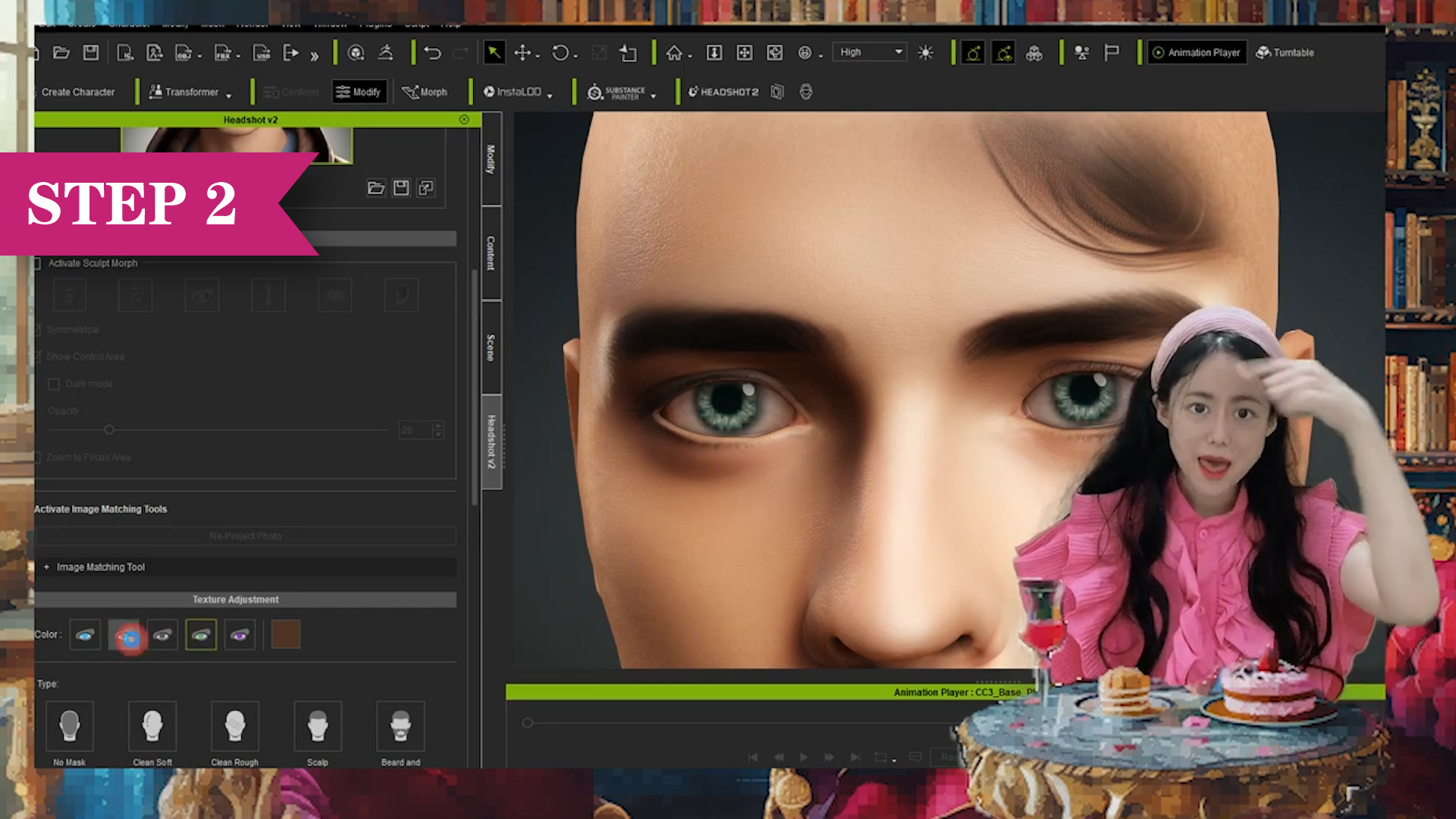The height and width of the screenshot is (819, 1456).
Task: Toggle the Show Control Area checkbox
Action: pos(36,356)
